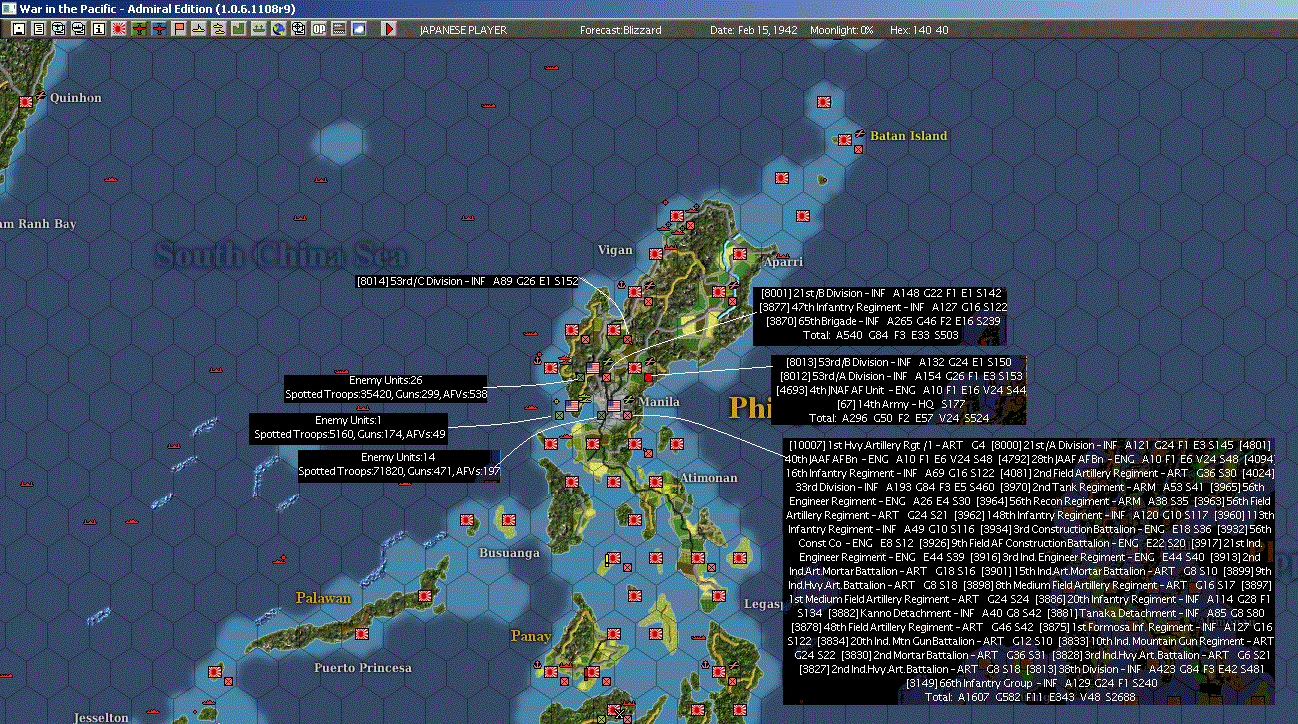
Task: Click the Total A1607 G582 summary line
Action: coord(1031,697)
